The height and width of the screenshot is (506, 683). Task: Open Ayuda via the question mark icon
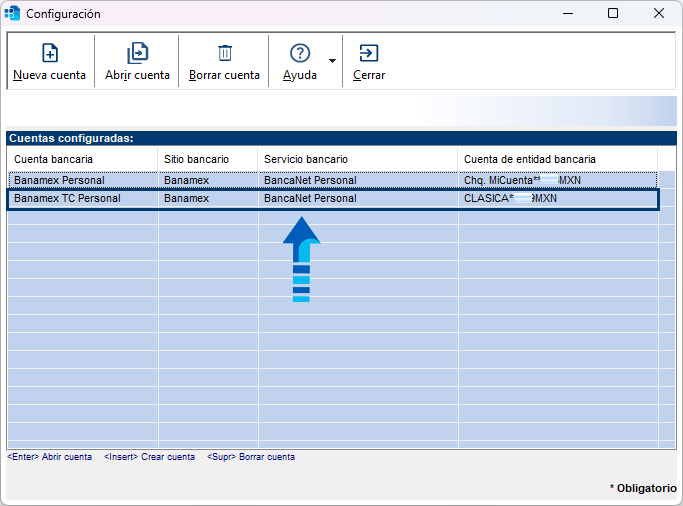[299, 54]
